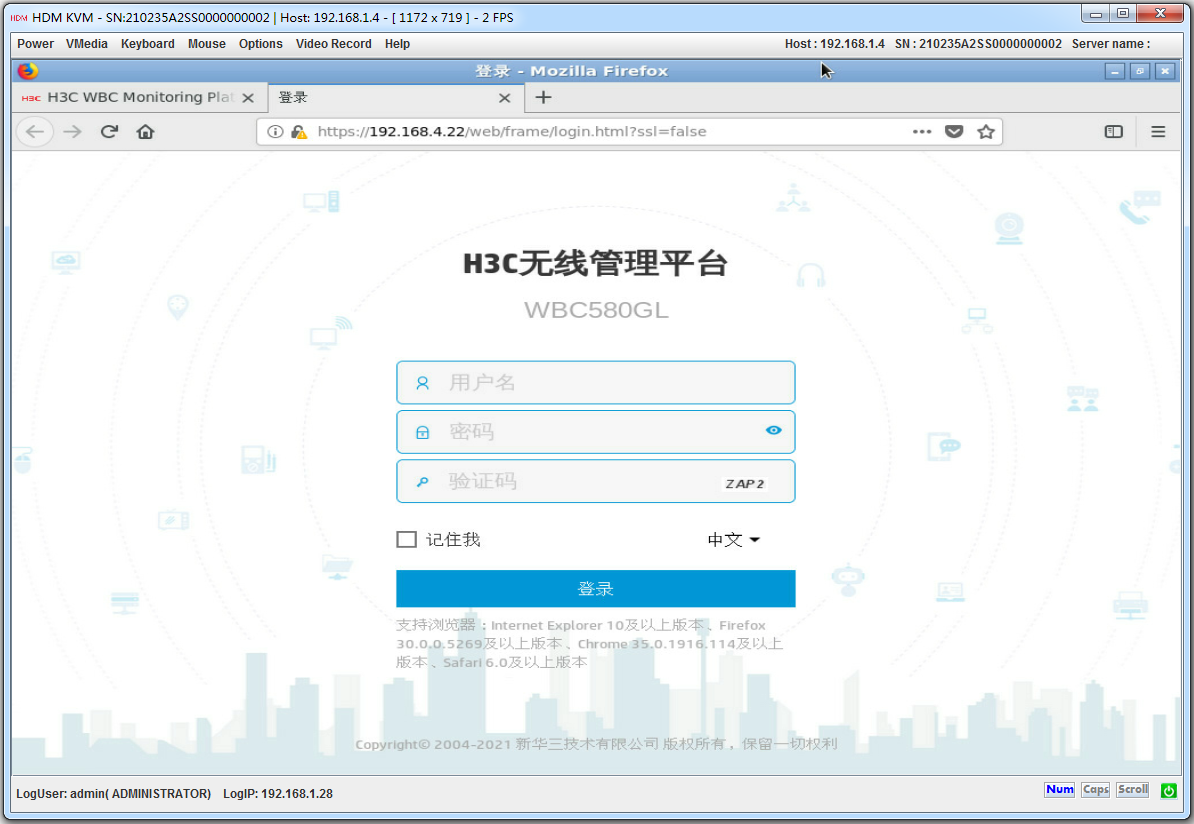
Task: Toggle Caps lock indicator
Action: 1096,790
